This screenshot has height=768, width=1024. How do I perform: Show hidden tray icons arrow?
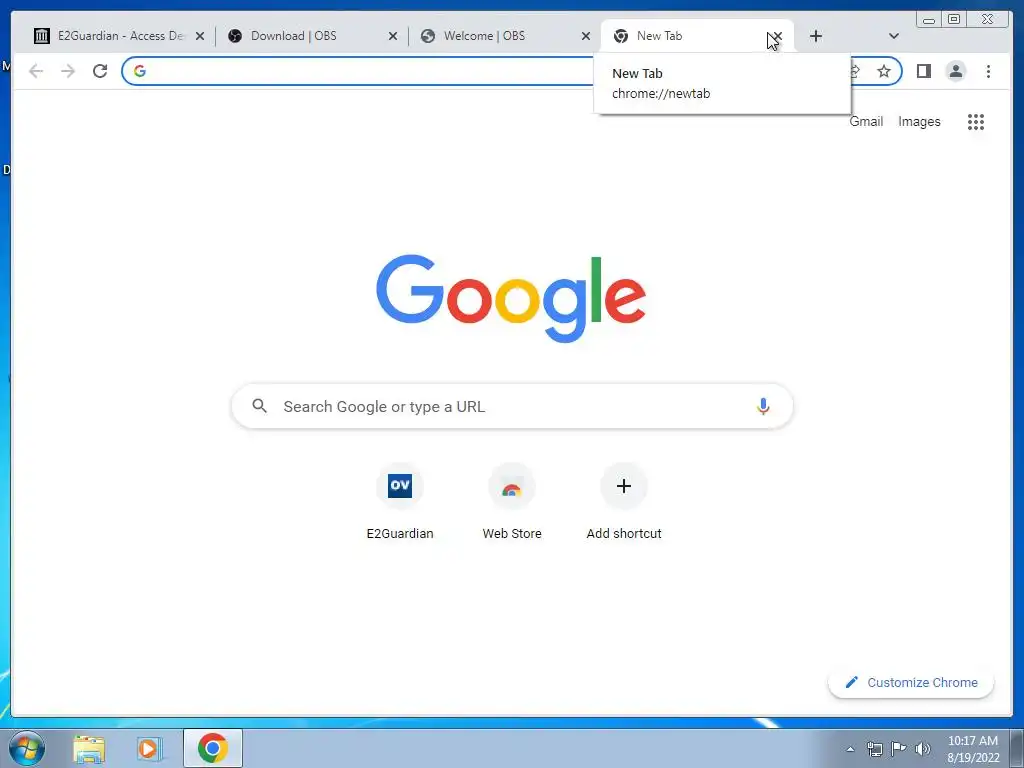[x=850, y=749]
